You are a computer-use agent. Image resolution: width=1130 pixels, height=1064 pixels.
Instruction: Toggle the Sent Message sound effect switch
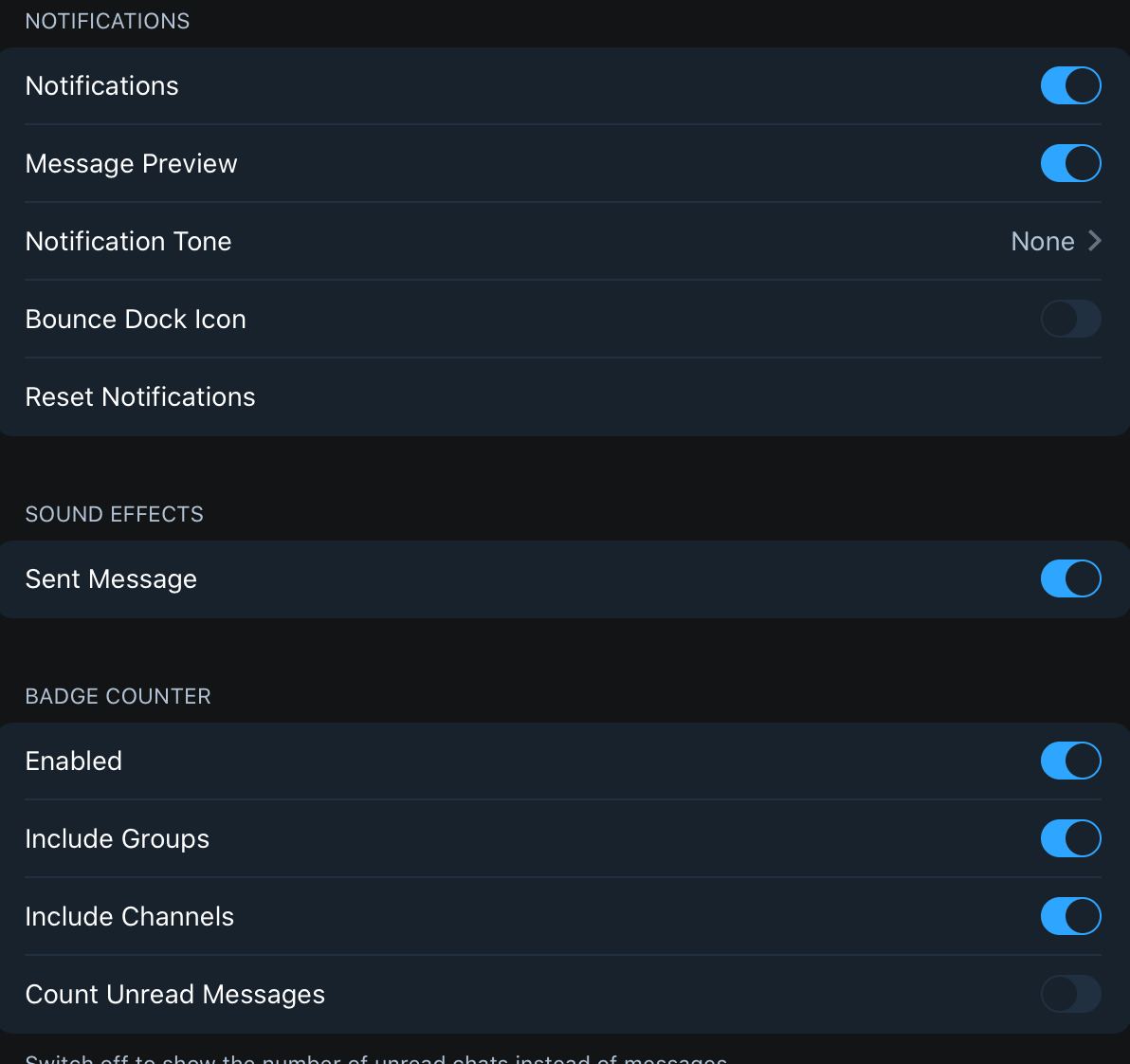[1070, 578]
